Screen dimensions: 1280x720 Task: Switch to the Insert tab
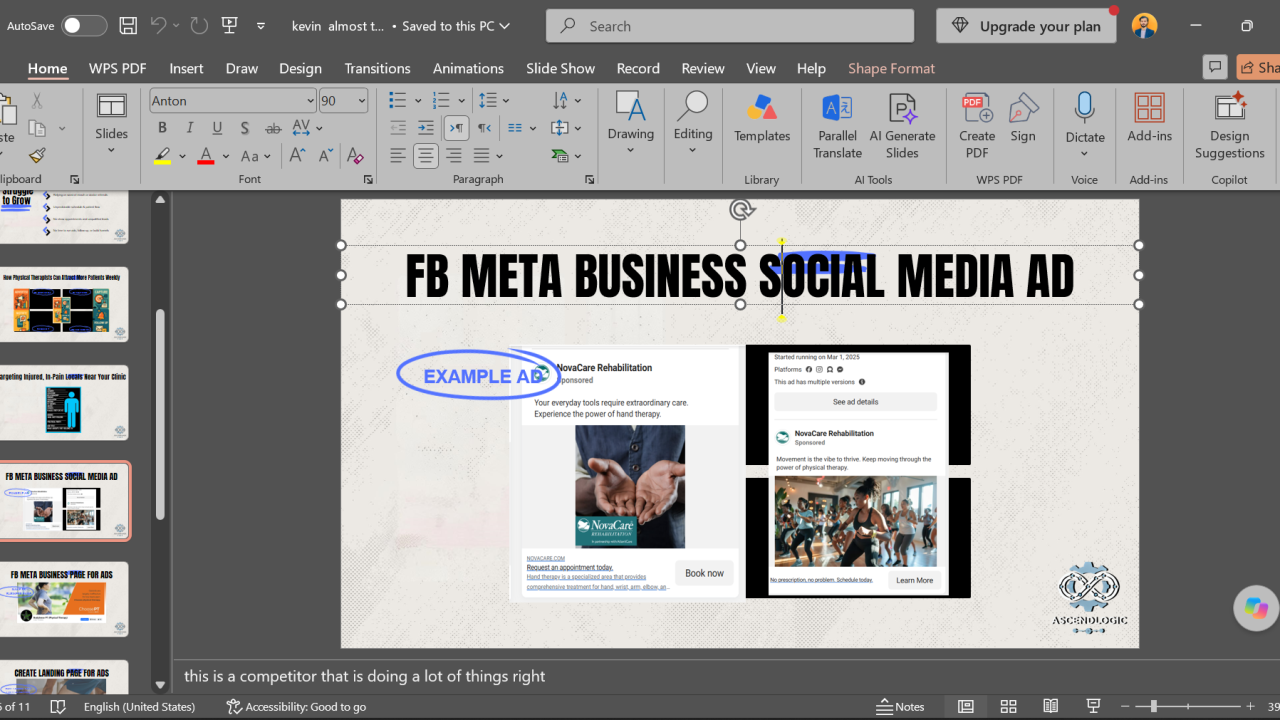(186, 68)
